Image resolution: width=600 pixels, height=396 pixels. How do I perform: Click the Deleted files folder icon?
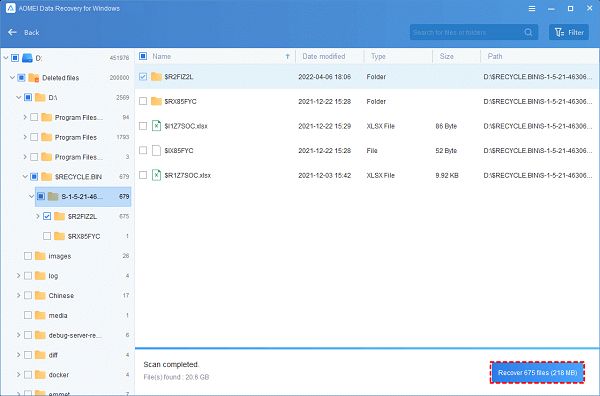coord(34,78)
